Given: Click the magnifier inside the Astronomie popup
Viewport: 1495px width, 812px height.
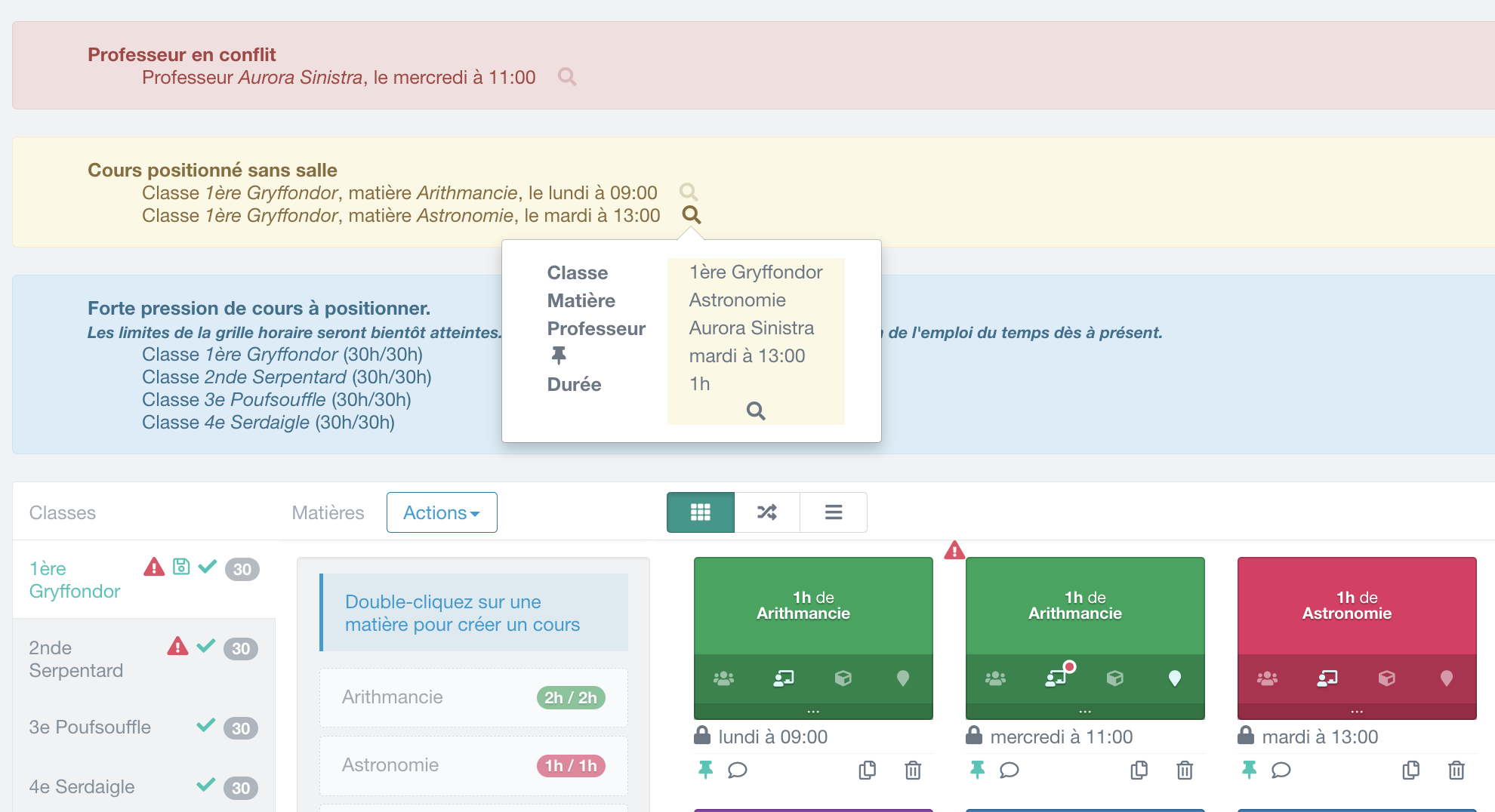Looking at the screenshot, I should (756, 411).
